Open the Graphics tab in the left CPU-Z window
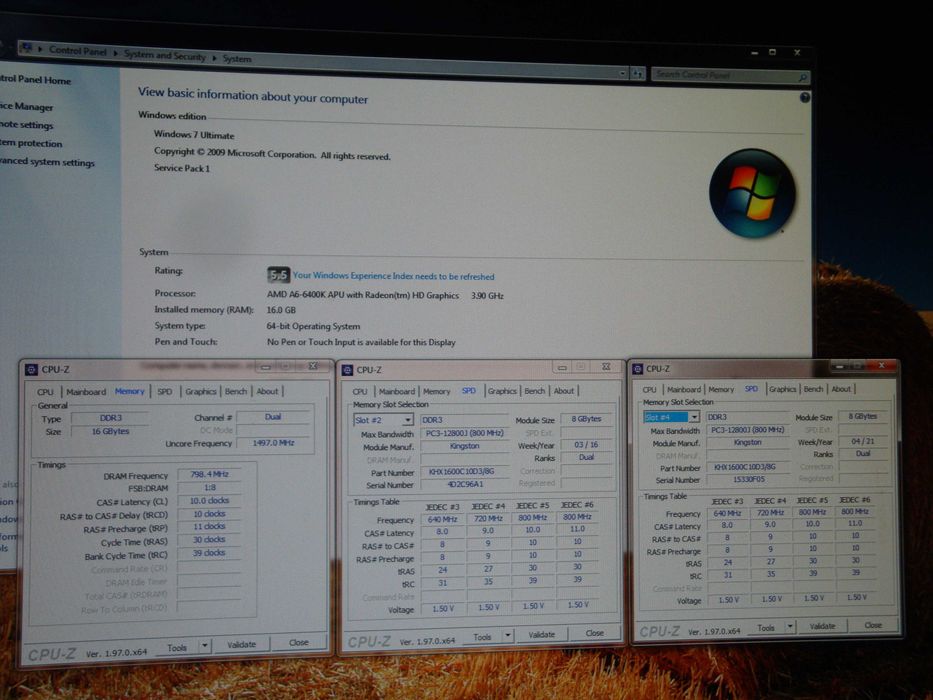 click(x=201, y=391)
